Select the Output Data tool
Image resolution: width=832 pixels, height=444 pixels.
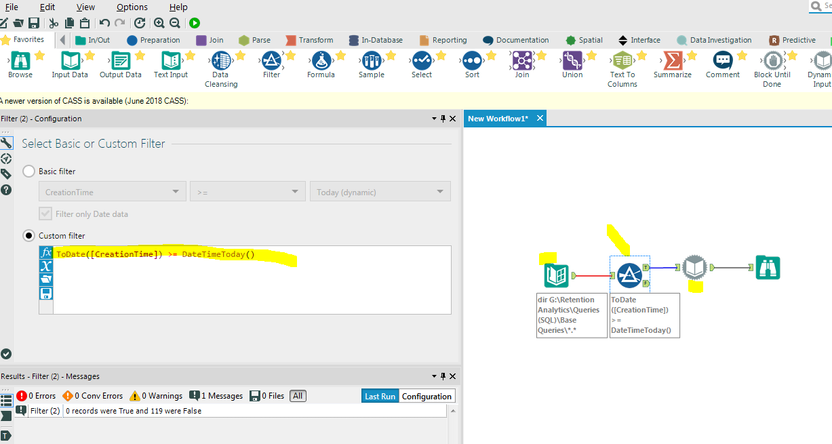(120, 65)
